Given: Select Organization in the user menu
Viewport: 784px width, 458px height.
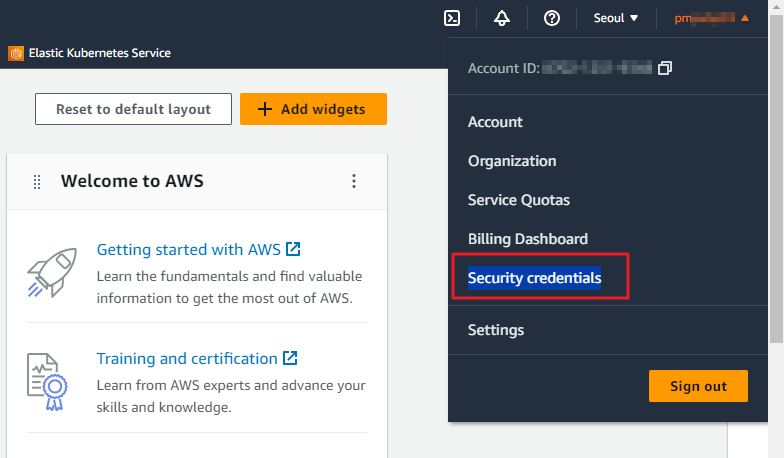Looking at the screenshot, I should [512, 161].
